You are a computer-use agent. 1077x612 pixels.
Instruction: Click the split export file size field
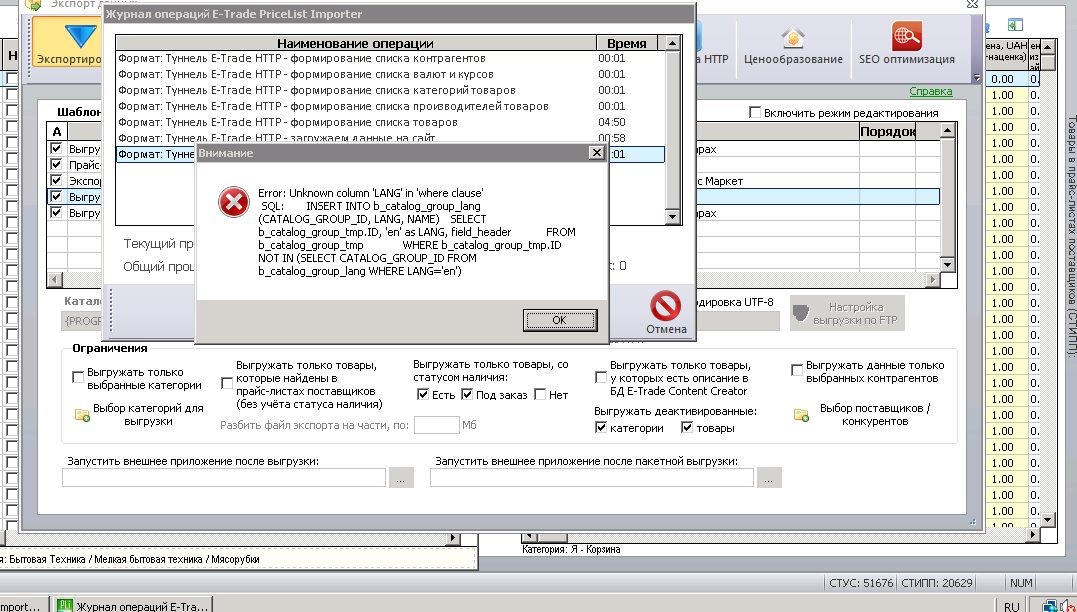(437, 424)
